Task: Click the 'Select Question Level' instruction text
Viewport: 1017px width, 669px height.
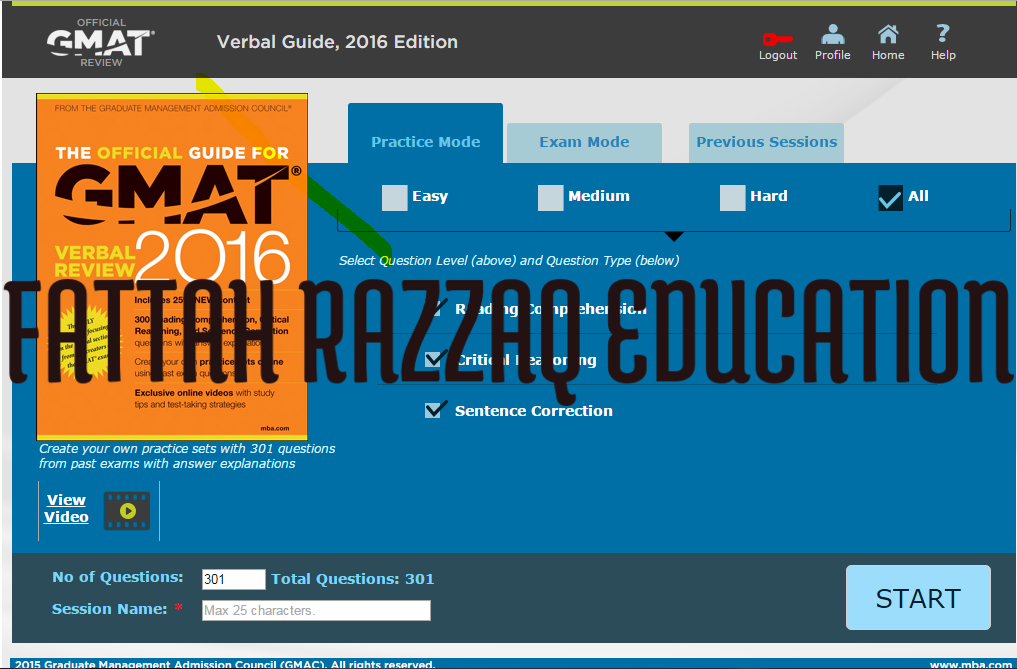Action: 508,261
